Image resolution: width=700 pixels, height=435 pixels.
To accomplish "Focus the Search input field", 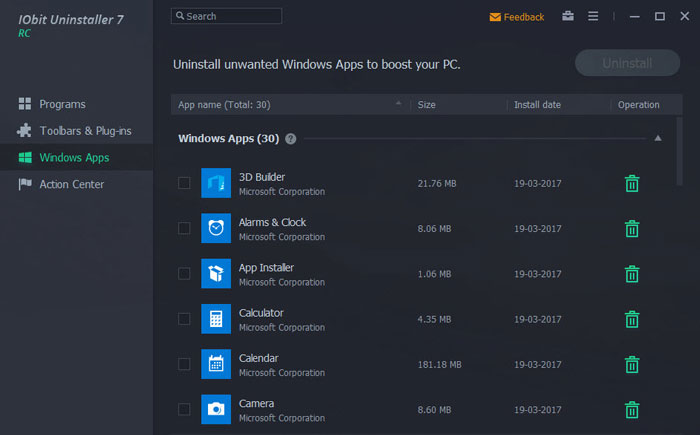I will tap(226, 16).
